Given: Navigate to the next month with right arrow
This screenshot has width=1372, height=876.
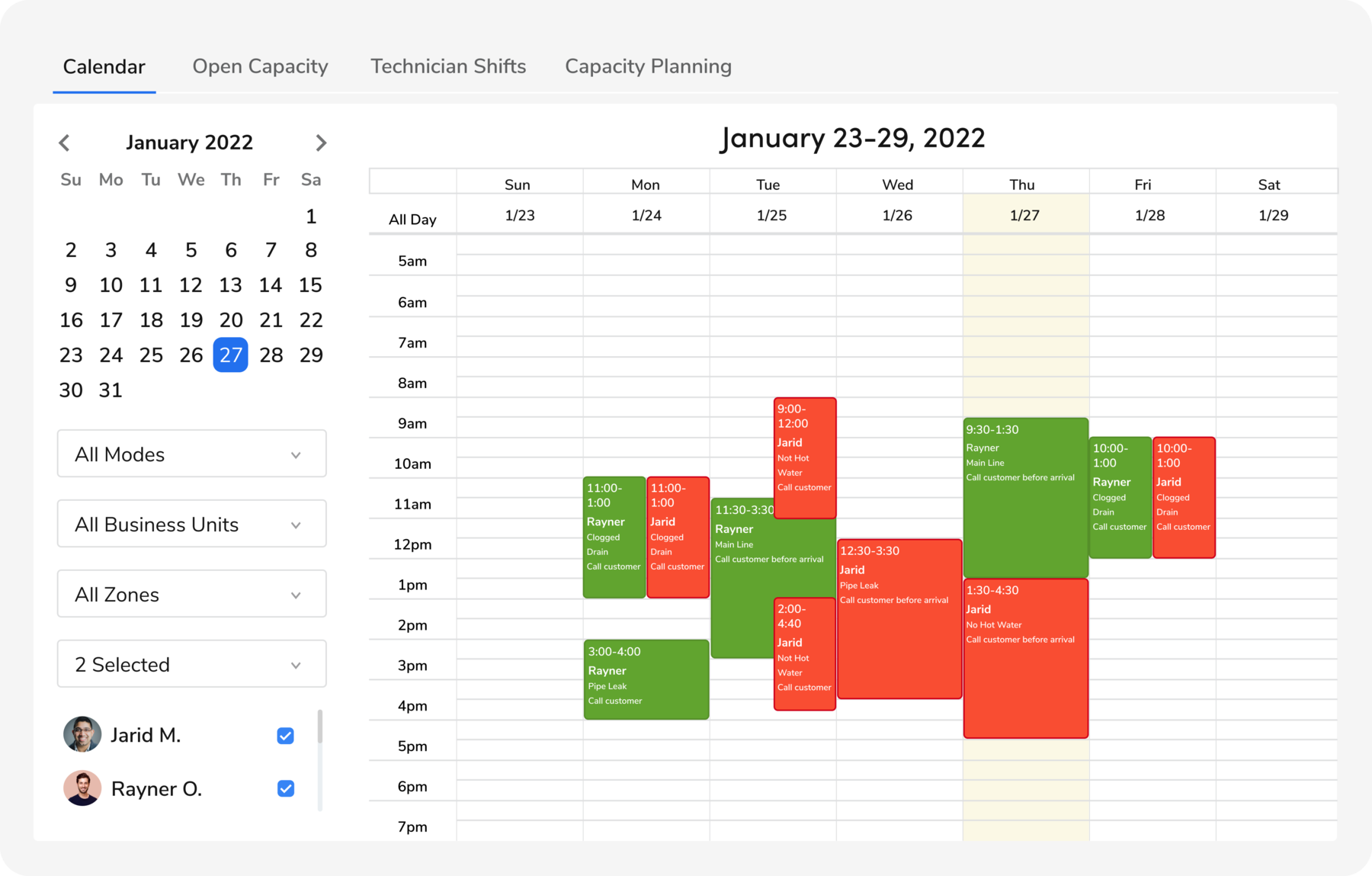Looking at the screenshot, I should pos(321,143).
